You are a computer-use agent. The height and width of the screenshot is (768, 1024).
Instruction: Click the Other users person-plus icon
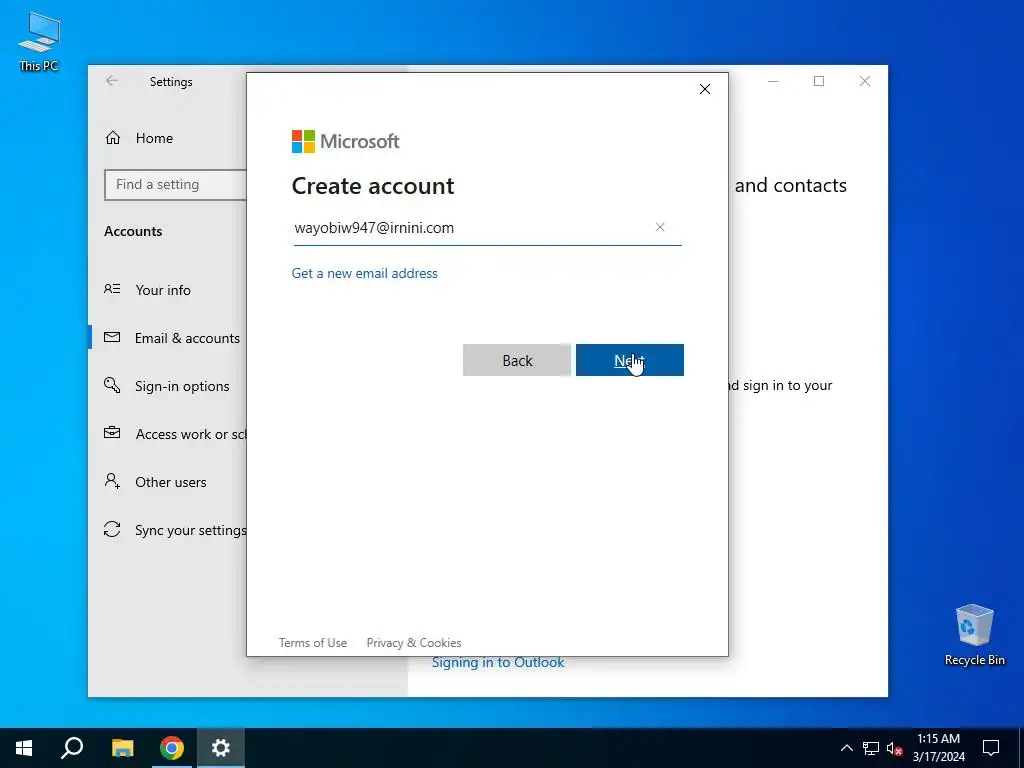click(112, 481)
